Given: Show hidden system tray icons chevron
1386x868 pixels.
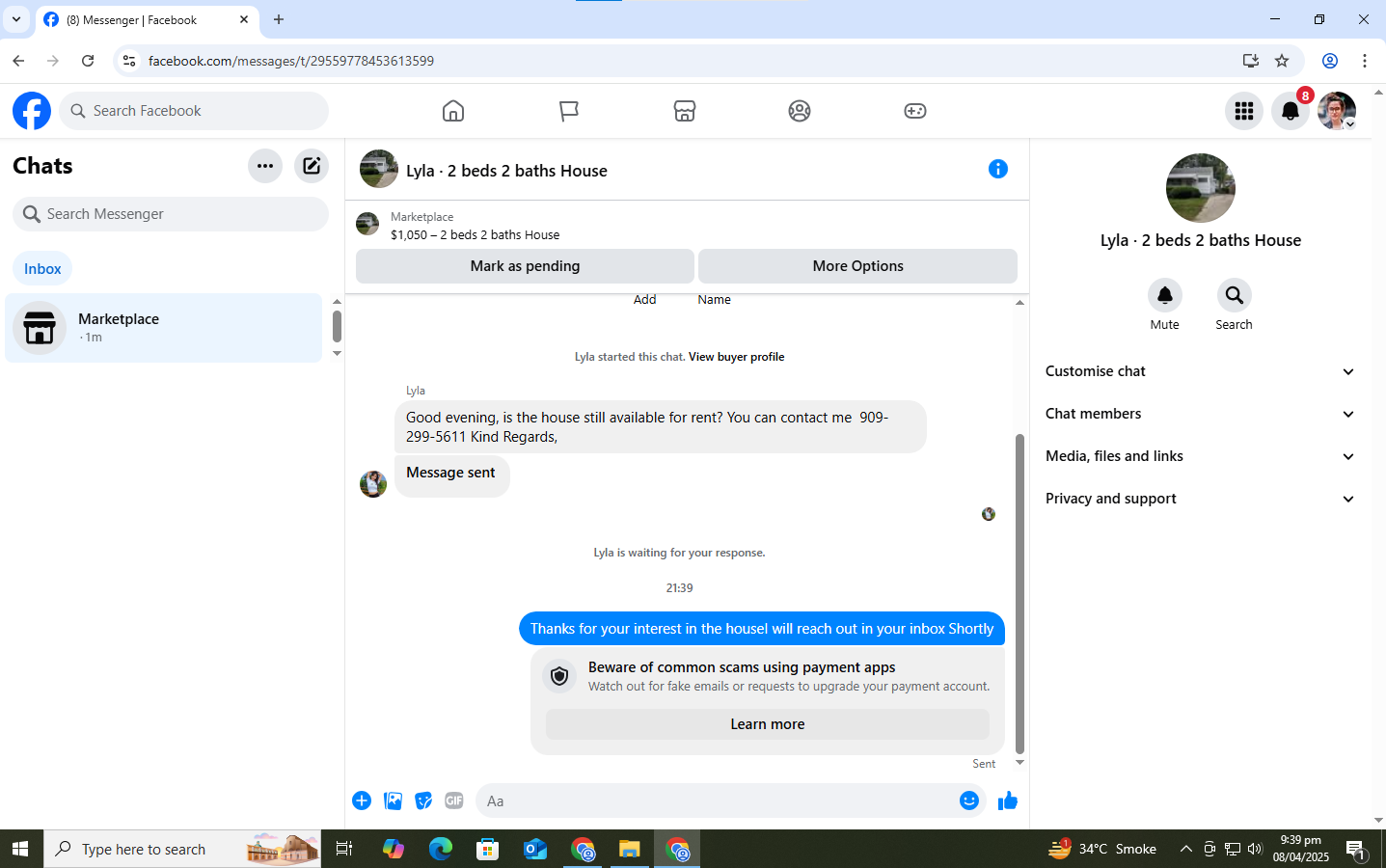Looking at the screenshot, I should coord(1185,849).
